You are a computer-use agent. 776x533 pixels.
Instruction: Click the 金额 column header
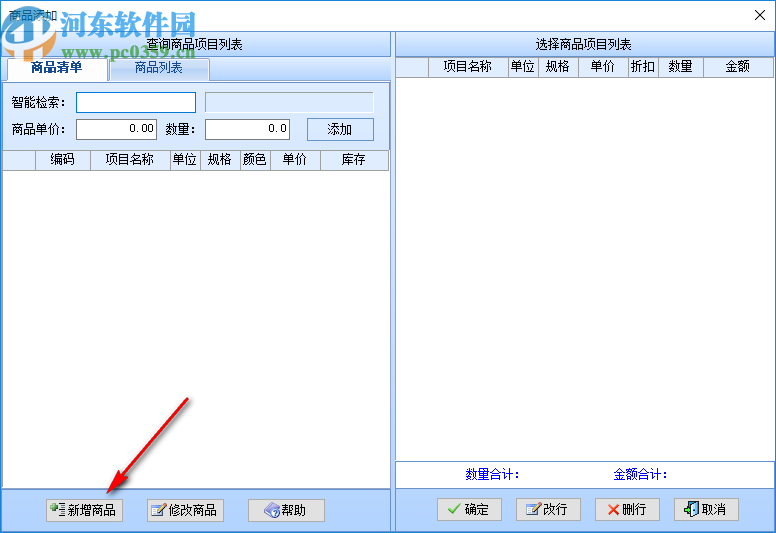pyautogui.click(x=737, y=67)
